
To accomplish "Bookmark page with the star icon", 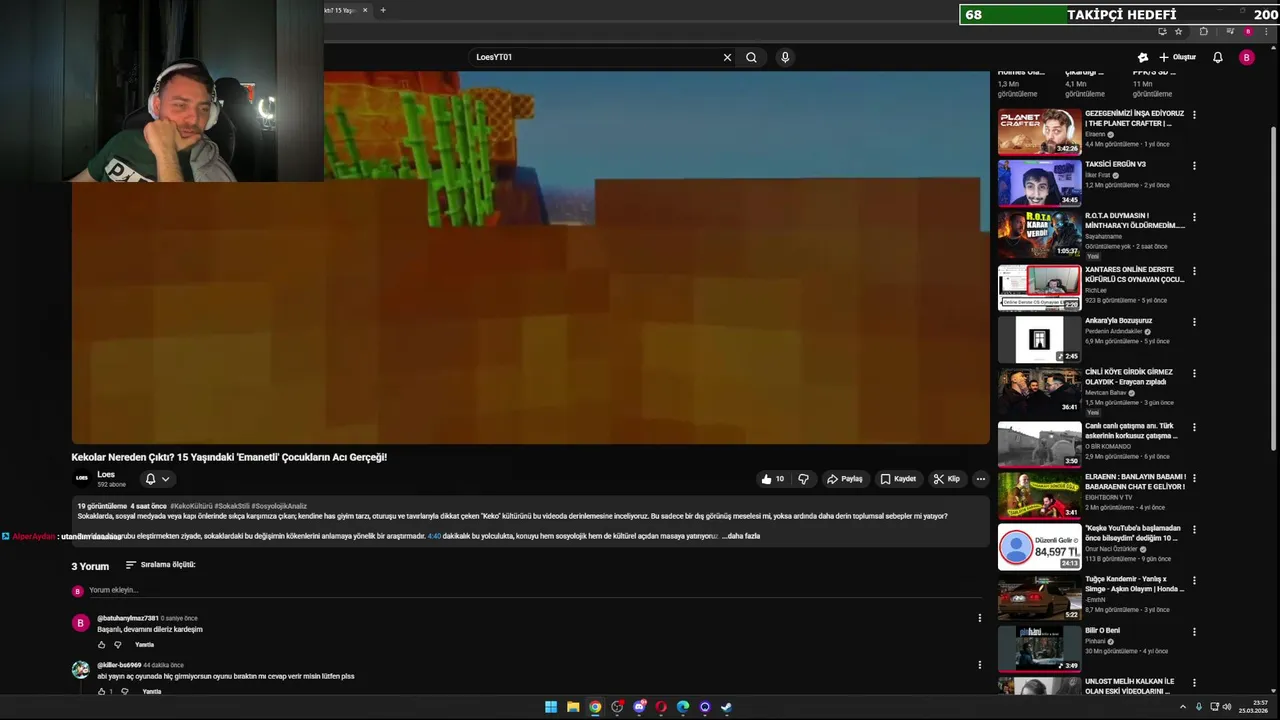I will tap(1179, 31).
